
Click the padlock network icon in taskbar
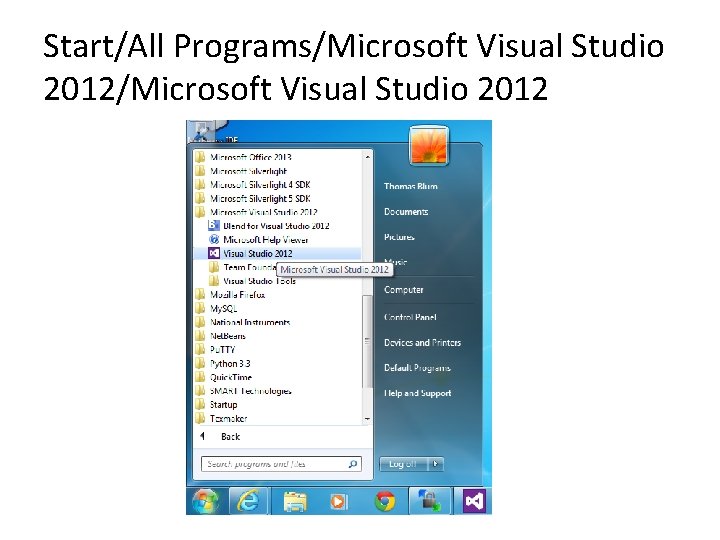click(x=429, y=501)
